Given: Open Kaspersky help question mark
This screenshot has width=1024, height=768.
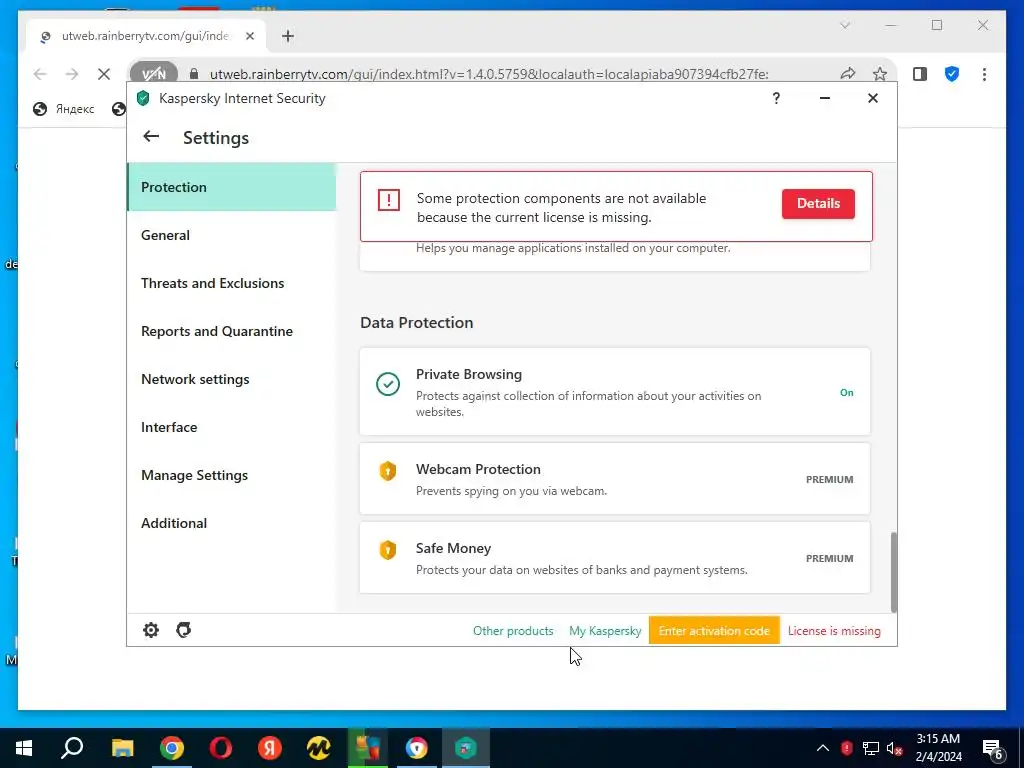Looking at the screenshot, I should (x=776, y=99).
